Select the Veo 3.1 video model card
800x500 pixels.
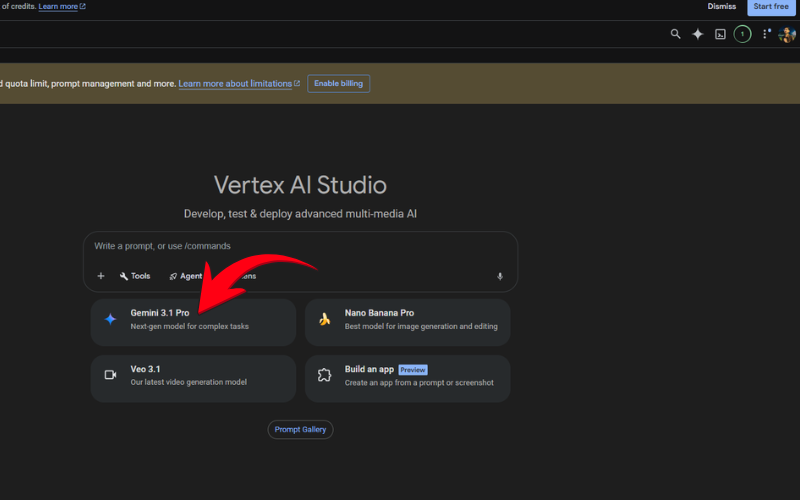coord(193,377)
